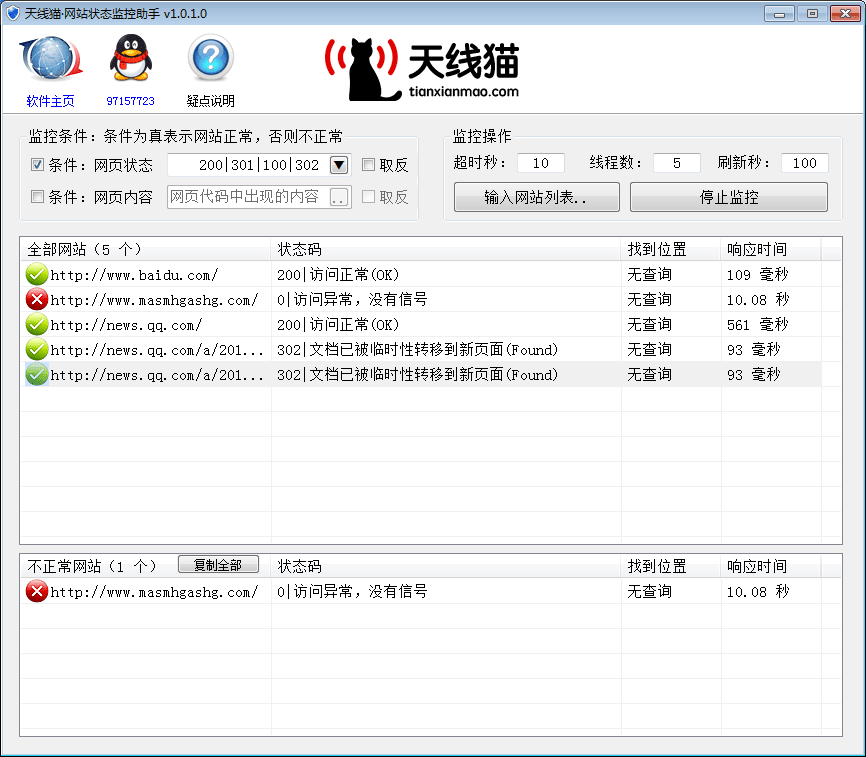The image size is (866, 757).
Task: Click the 疑点说明 label
Action: [x=210, y=101]
